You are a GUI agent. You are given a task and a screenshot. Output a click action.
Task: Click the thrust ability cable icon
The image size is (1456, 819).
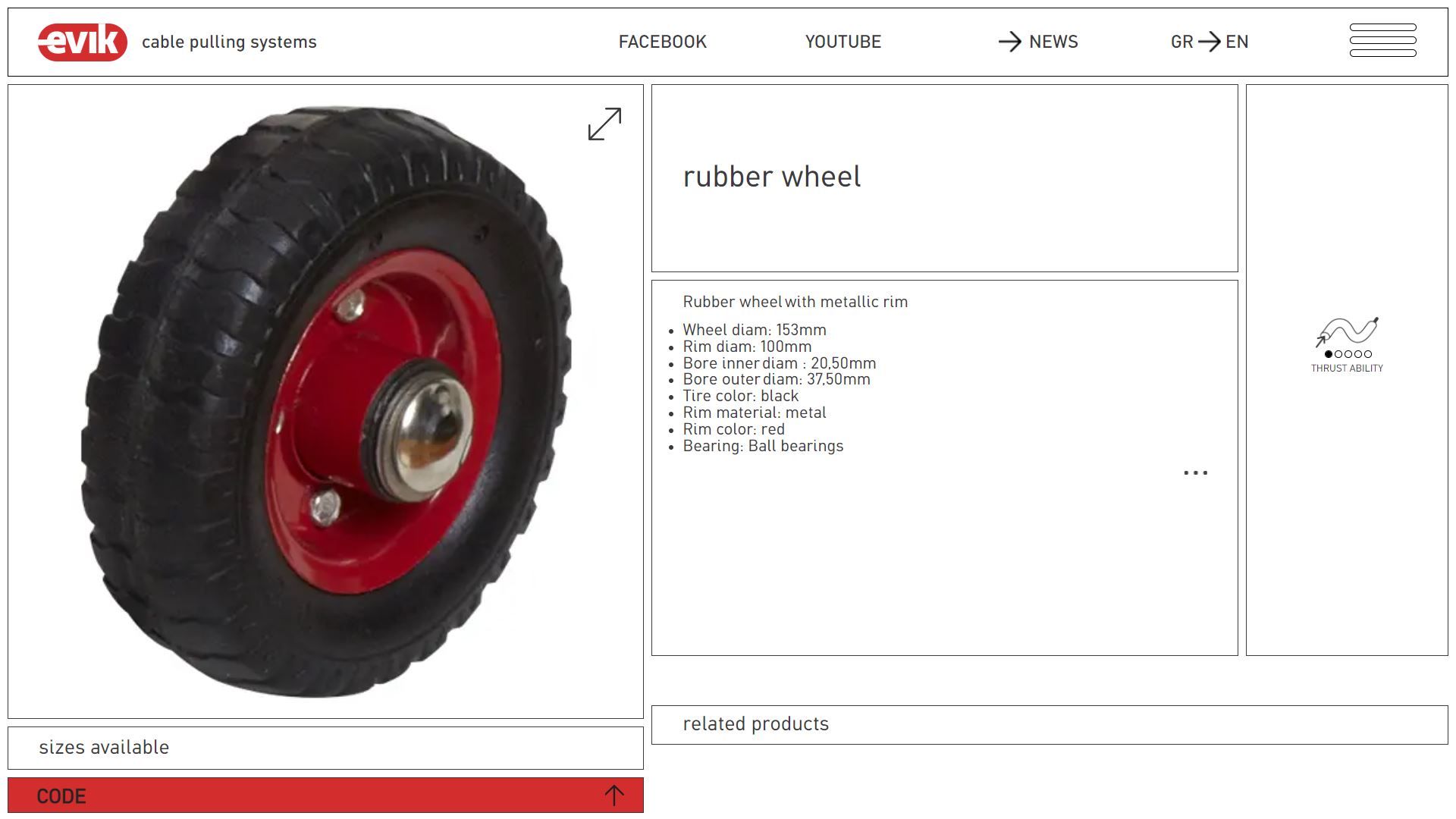(x=1347, y=331)
